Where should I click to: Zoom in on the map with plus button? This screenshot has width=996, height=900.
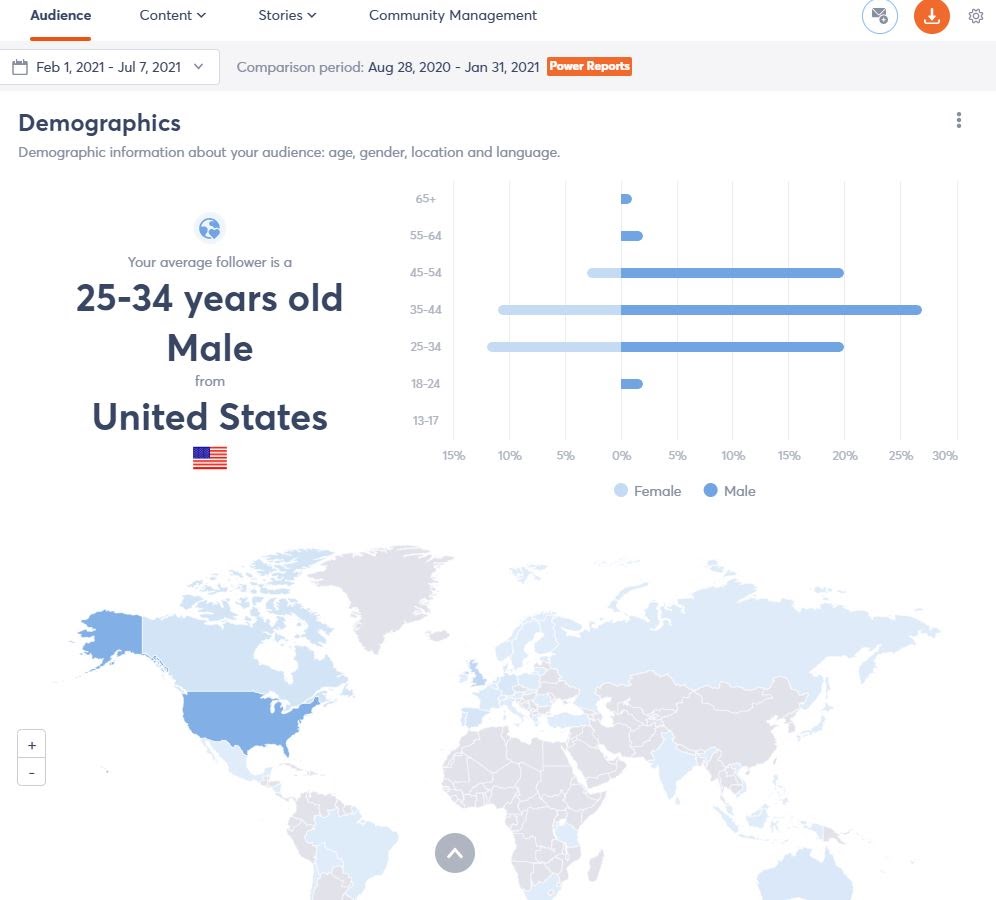pyautogui.click(x=31, y=744)
